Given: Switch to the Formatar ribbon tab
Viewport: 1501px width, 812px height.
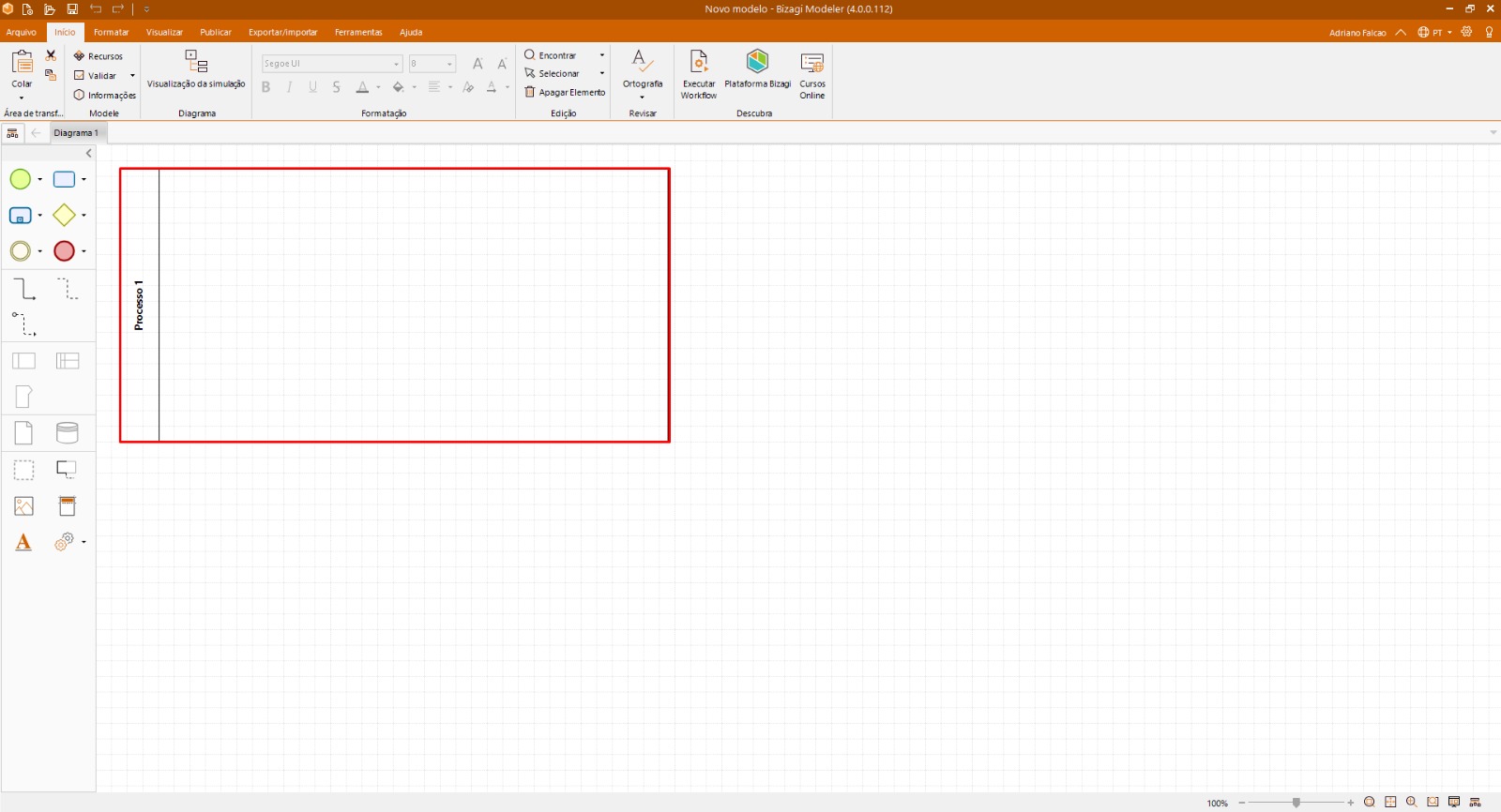Looking at the screenshot, I should [111, 32].
